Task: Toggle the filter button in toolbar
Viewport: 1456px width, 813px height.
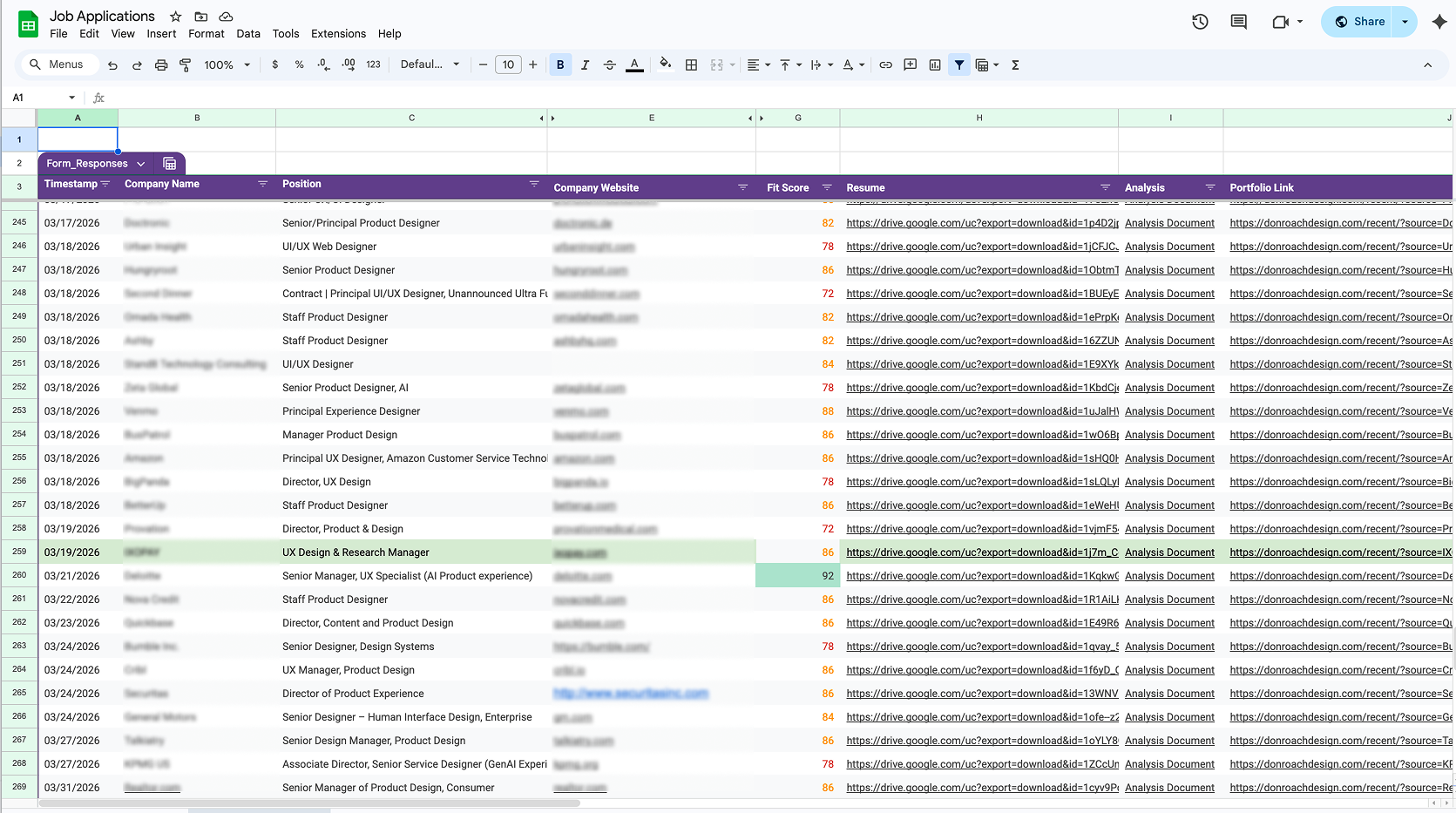Action: (959, 64)
